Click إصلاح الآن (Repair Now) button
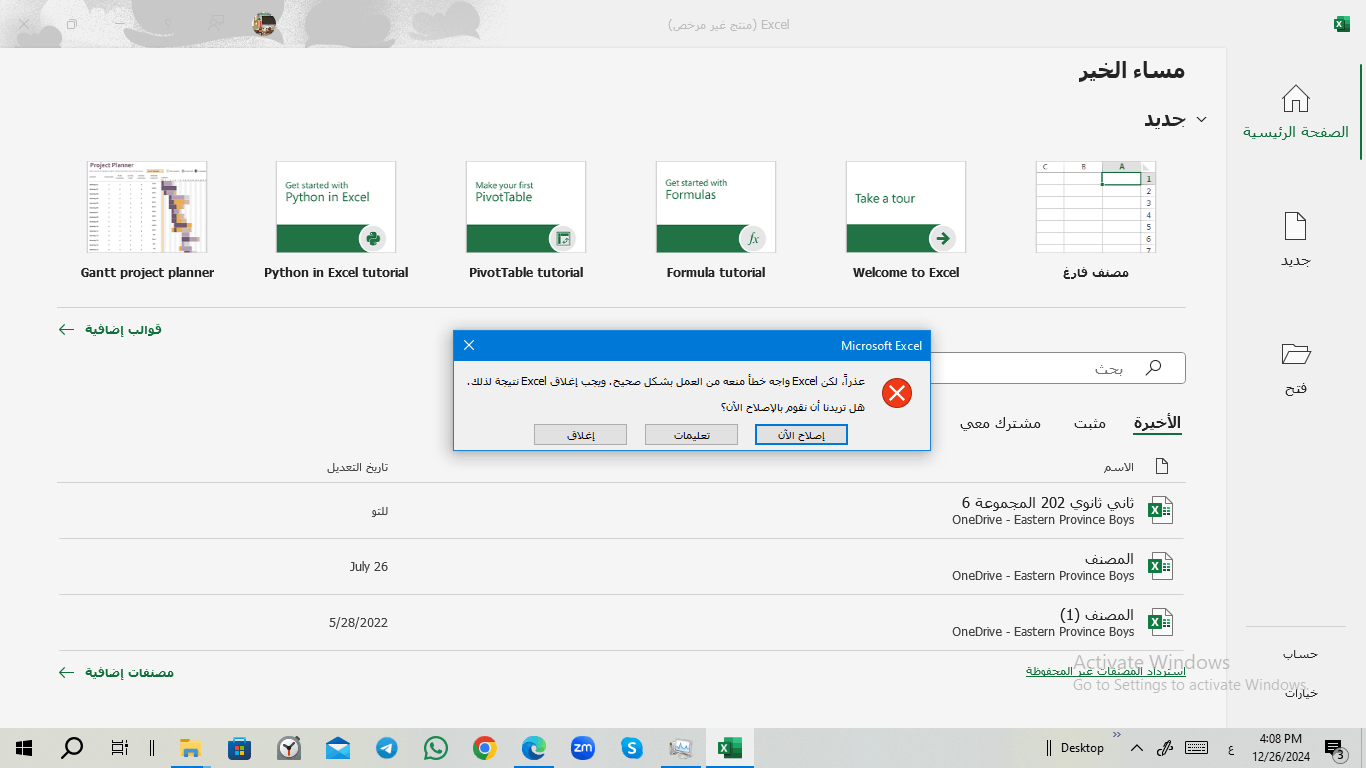 pyautogui.click(x=801, y=434)
